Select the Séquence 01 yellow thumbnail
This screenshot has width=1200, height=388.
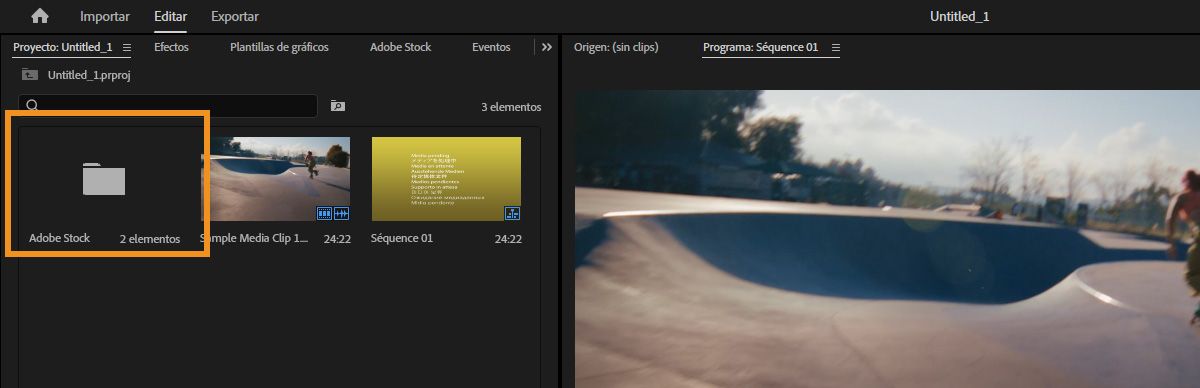446,179
